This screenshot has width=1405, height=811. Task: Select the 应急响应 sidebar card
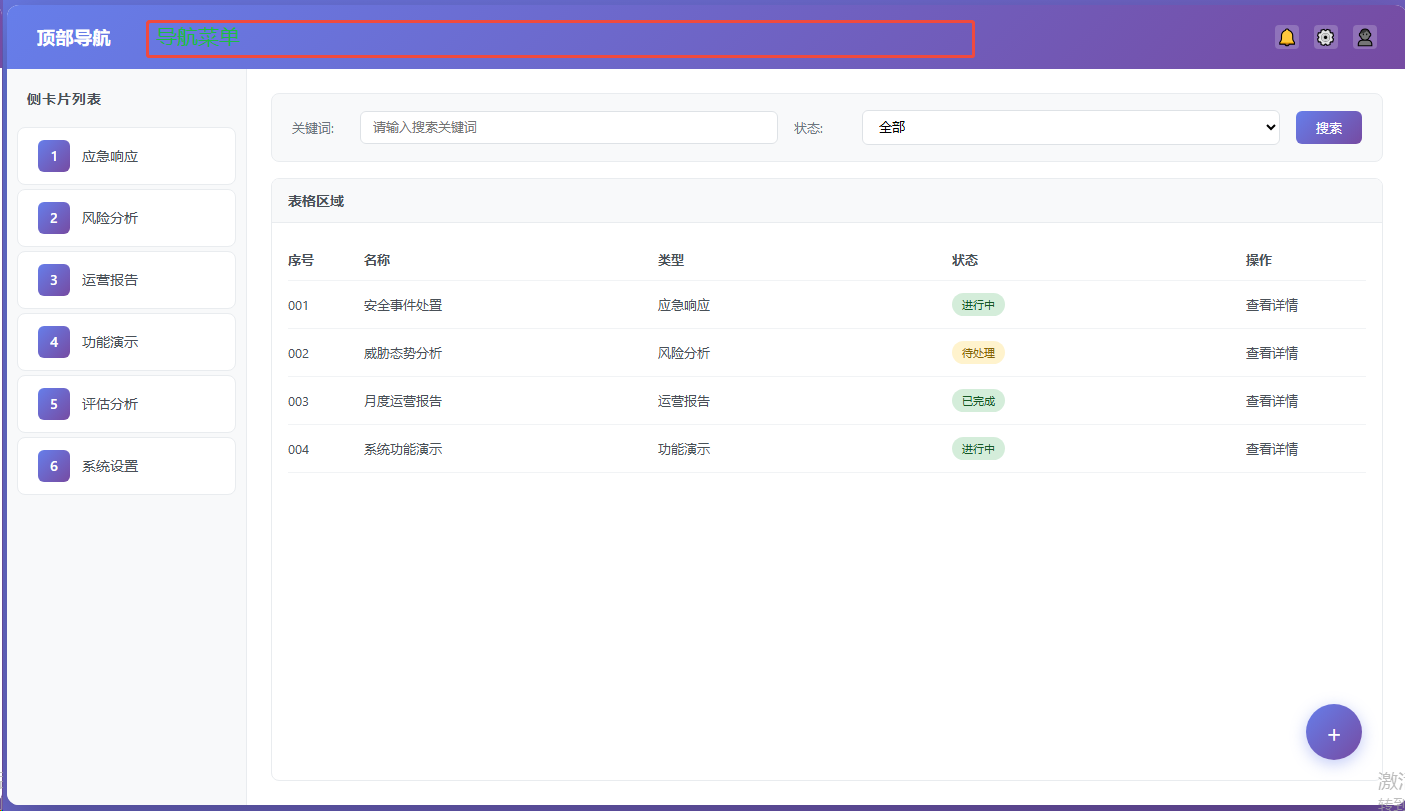click(x=127, y=156)
